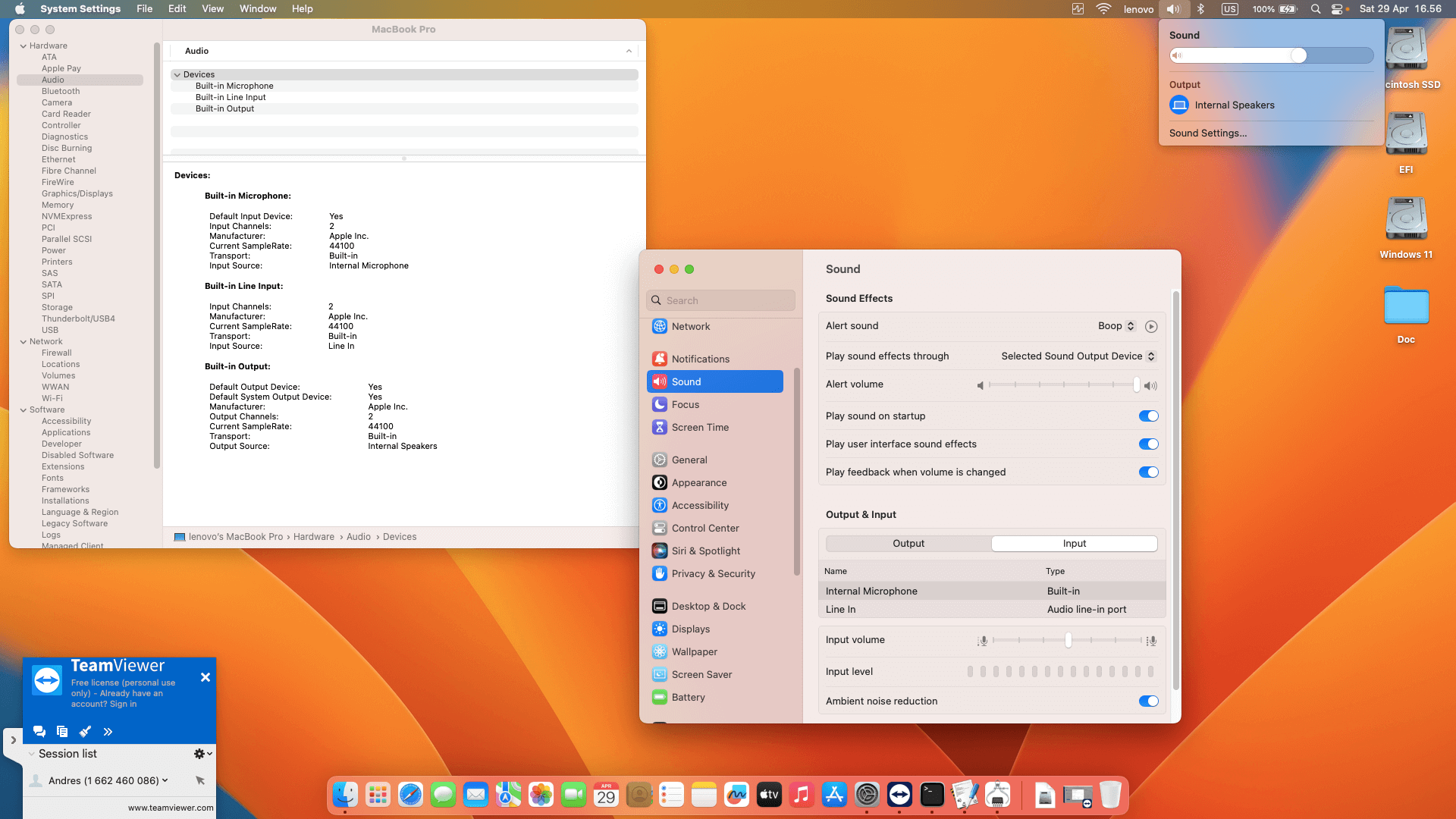1456x819 pixels.
Task: Collapse the Software tree in System Information
Action: [x=24, y=410]
